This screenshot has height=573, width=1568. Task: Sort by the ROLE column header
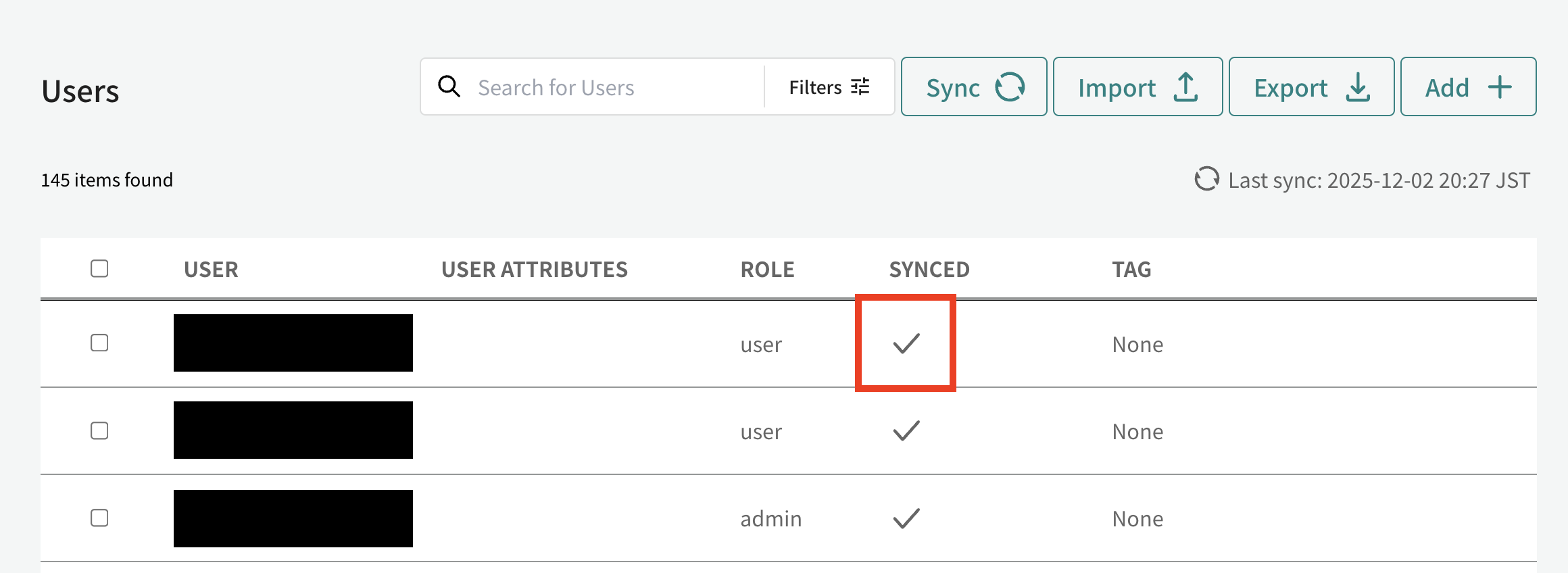[768, 270]
